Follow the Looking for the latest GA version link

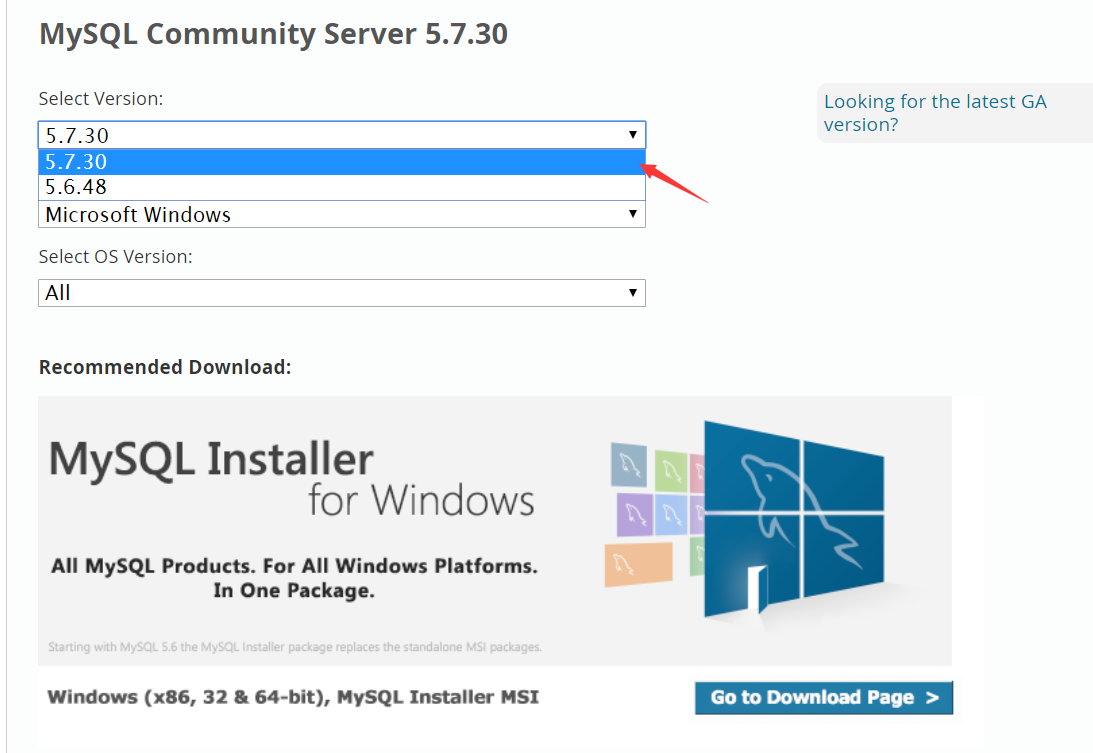click(x=935, y=113)
